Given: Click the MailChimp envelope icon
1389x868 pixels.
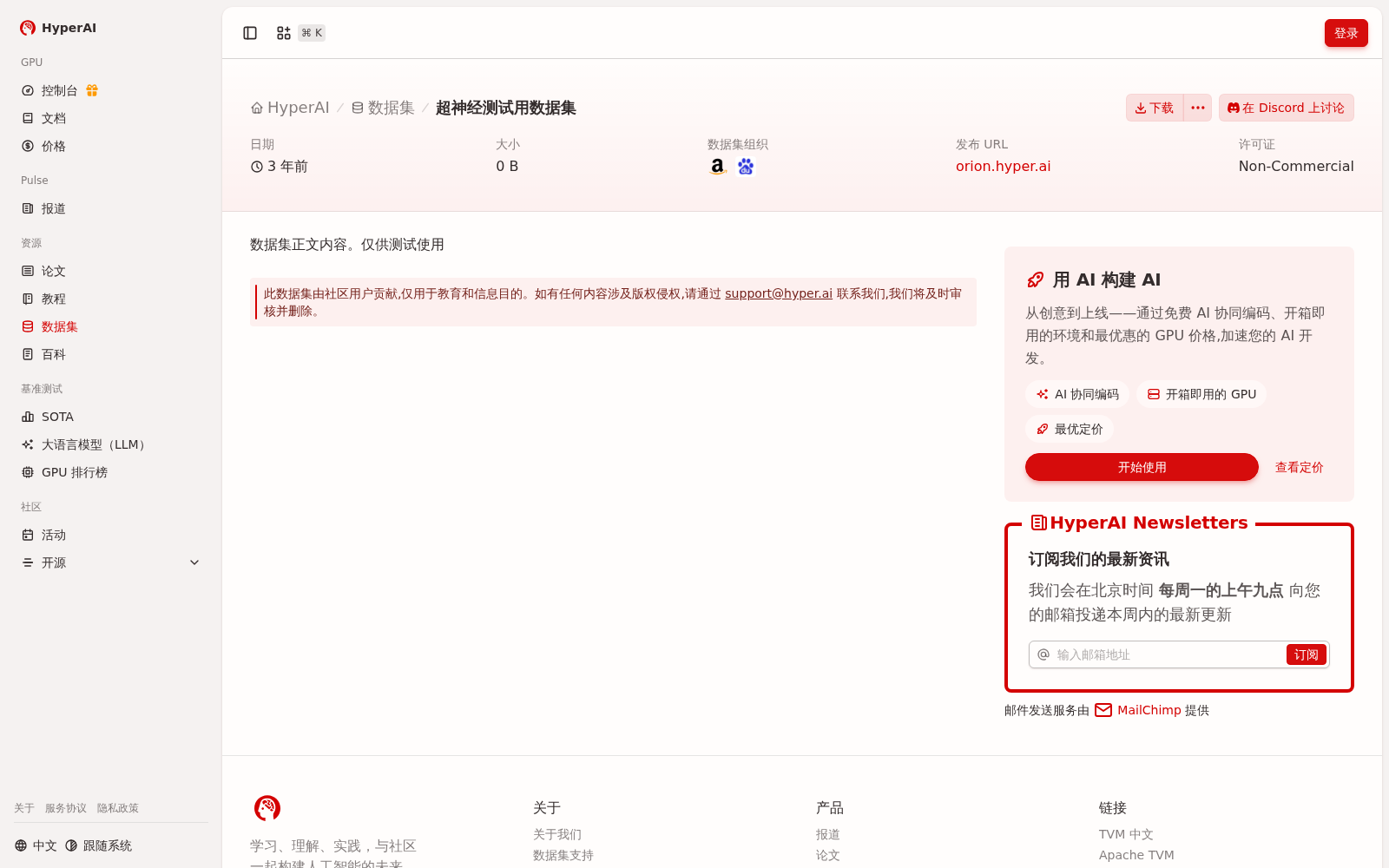Looking at the screenshot, I should tap(1103, 710).
